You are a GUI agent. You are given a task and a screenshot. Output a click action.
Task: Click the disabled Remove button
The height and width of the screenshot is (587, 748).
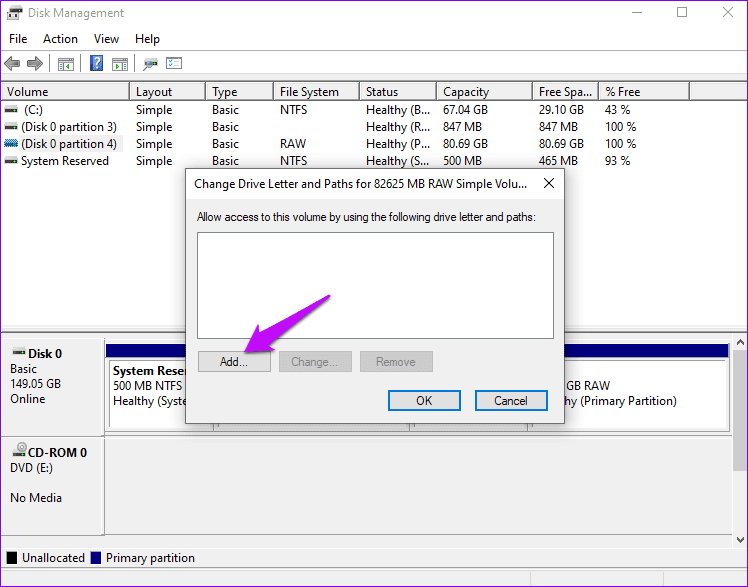pyautogui.click(x=396, y=362)
